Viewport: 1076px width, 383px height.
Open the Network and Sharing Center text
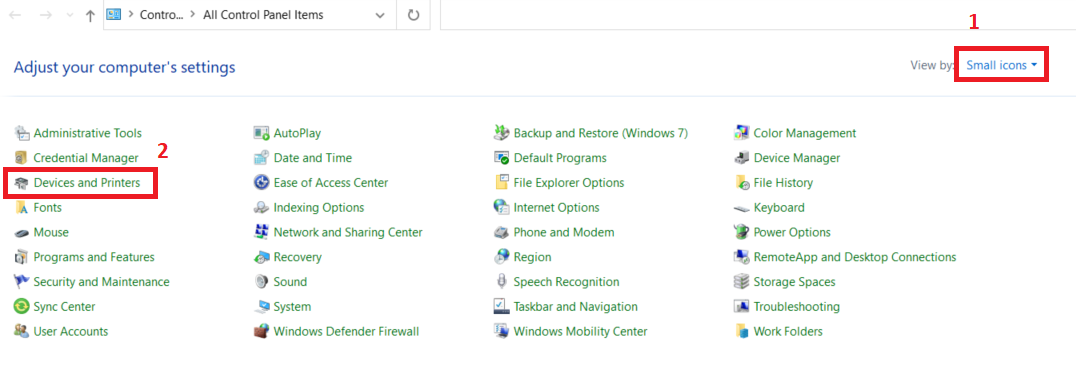[x=348, y=232]
